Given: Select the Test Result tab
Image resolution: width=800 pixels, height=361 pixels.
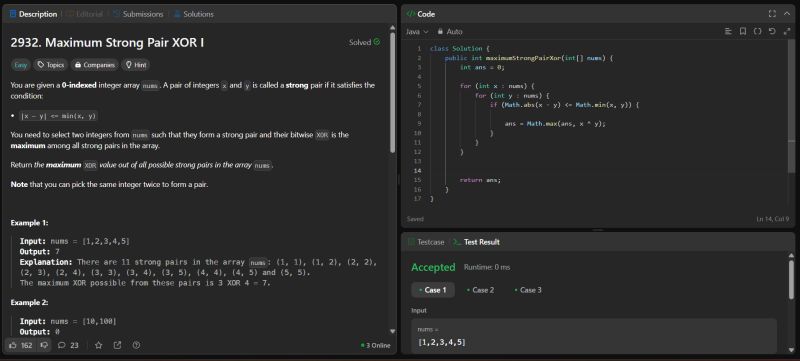Looking at the screenshot, I should click(477, 242).
